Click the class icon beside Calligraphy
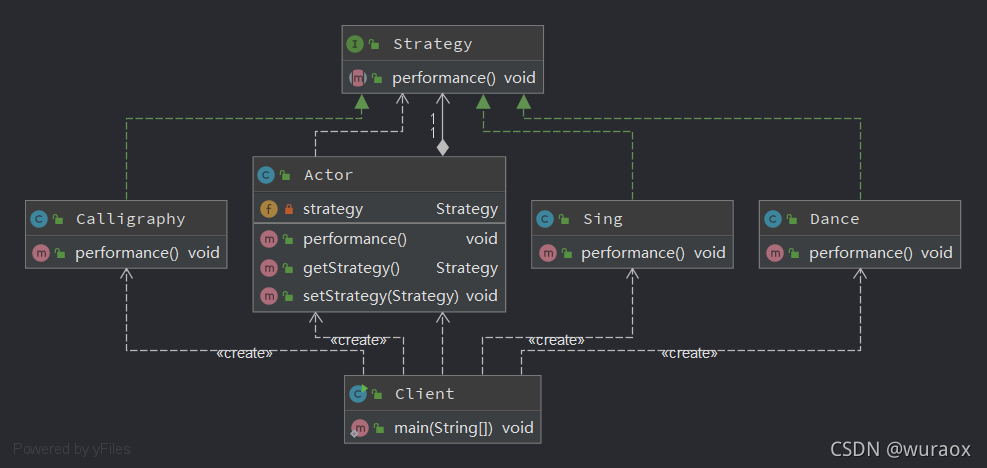This screenshot has height=468, width=987. [39, 219]
